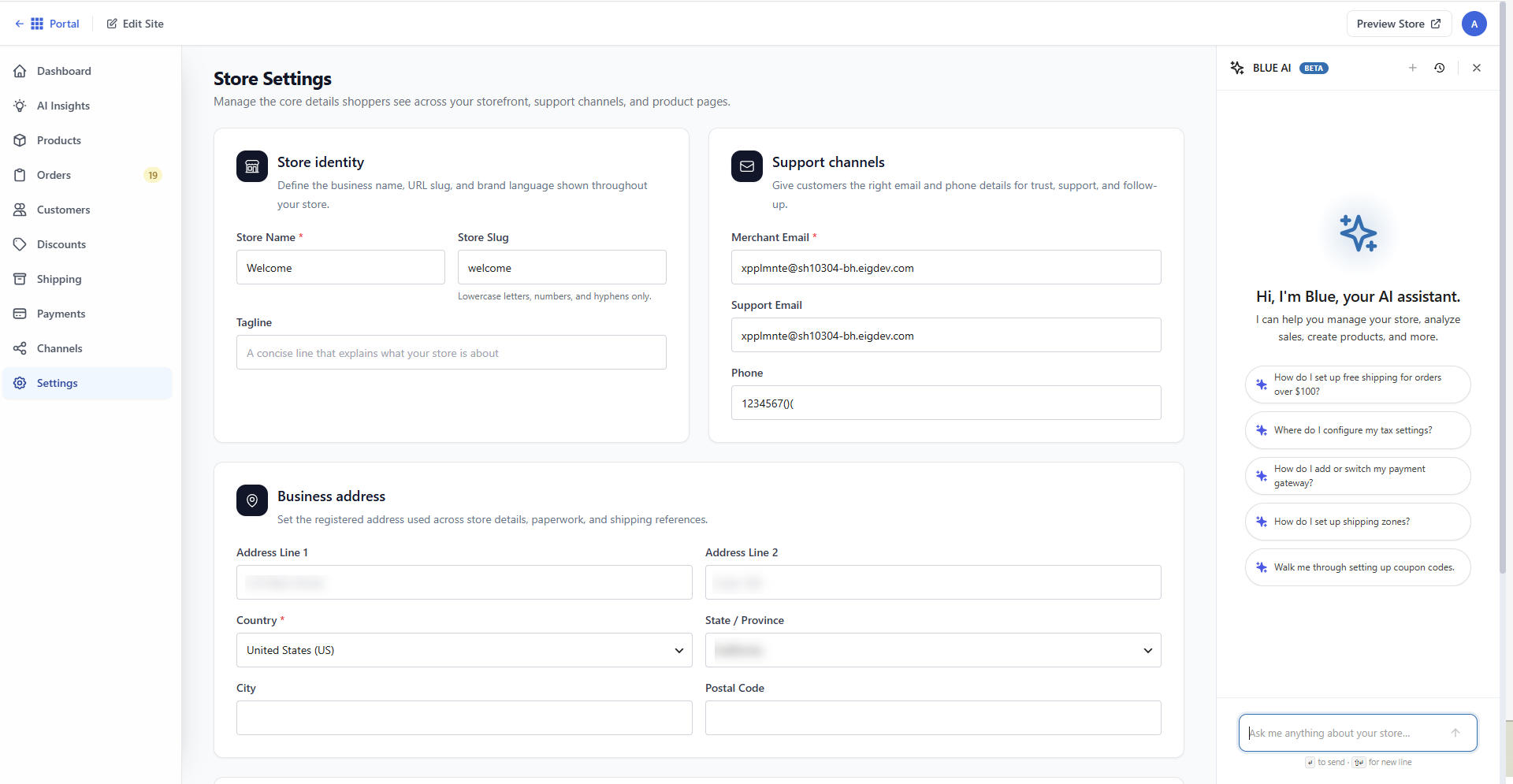Click the Orders count badge 19
Image resolution: width=1513 pixels, height=784 pixels.
pyautogui.click(x=153, y=175)
